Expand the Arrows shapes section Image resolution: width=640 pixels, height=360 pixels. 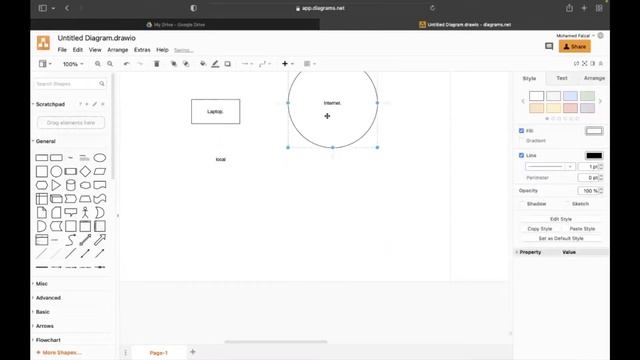coord(44,326)
